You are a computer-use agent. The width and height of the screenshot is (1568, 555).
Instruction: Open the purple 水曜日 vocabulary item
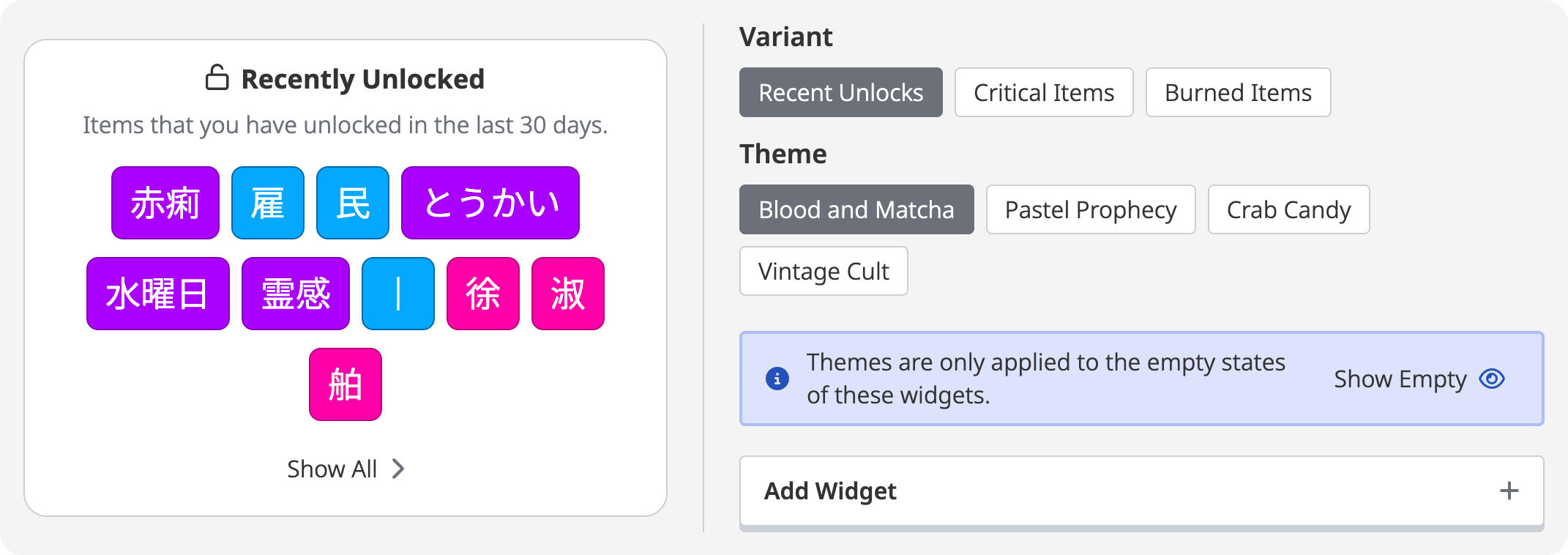point(157,294)
